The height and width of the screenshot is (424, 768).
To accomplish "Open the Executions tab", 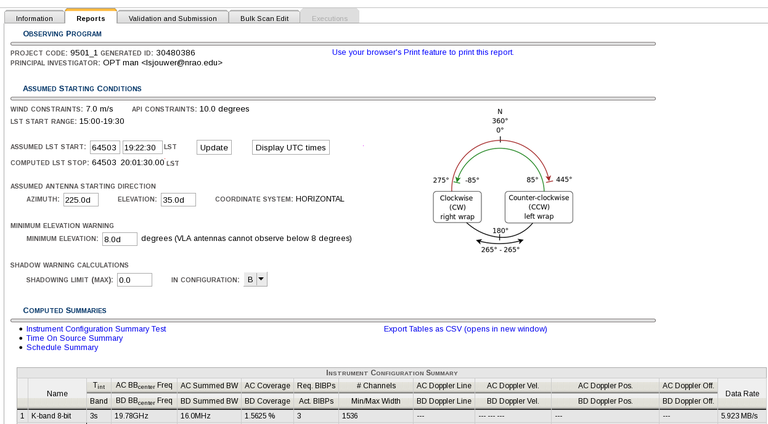I will tap(329, 18).
